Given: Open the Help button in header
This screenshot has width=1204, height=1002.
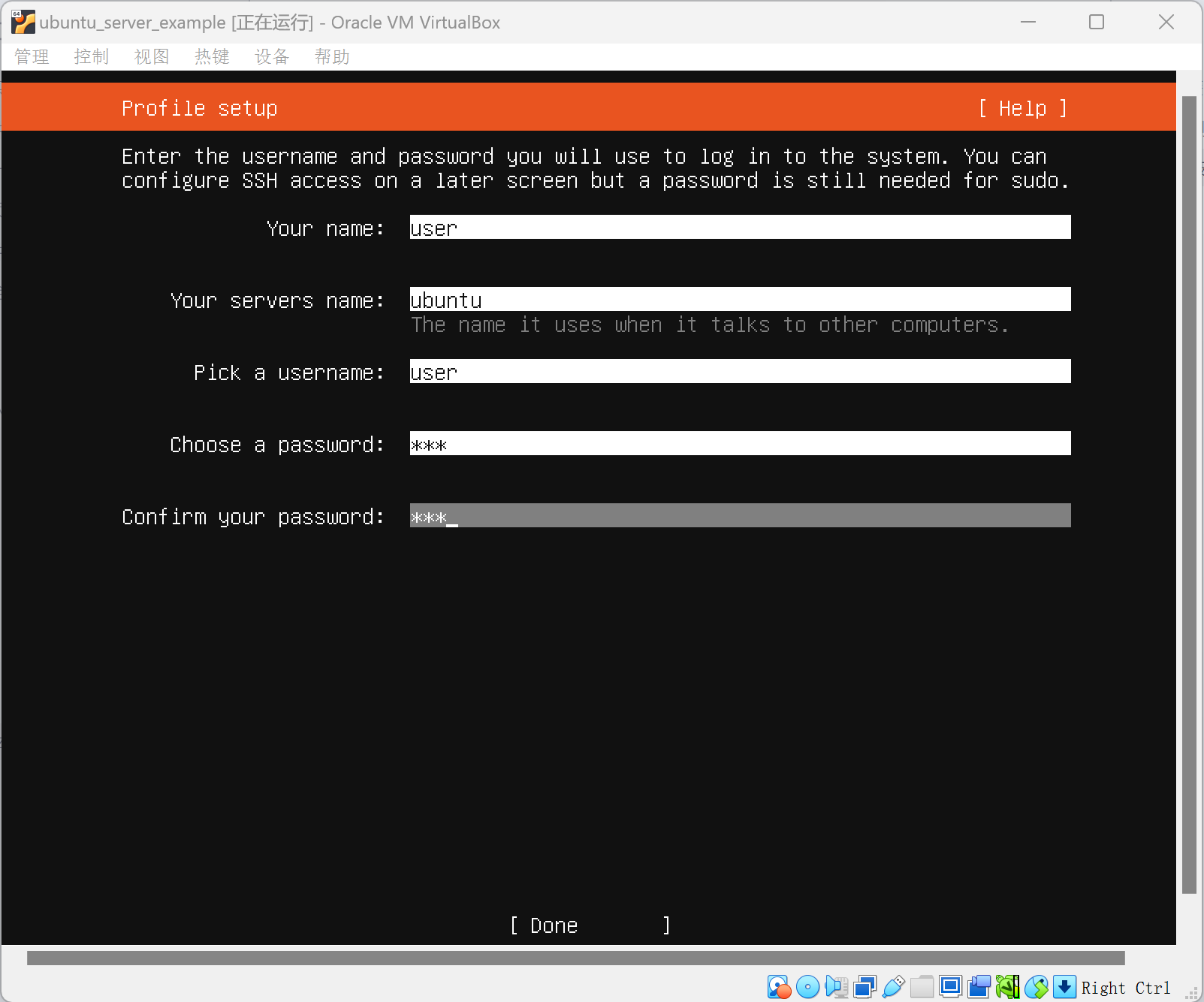Looking at the screenshot, I should [x=1022, y=109].
